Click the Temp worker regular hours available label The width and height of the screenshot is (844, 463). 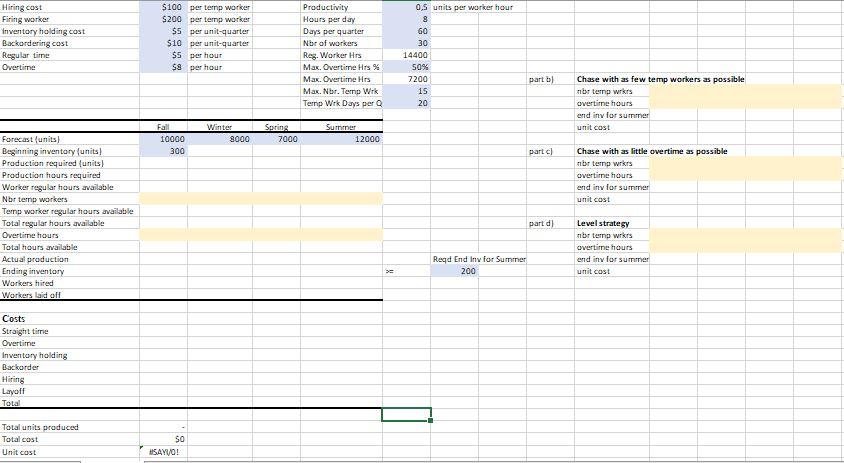click(x=68, y=211)
